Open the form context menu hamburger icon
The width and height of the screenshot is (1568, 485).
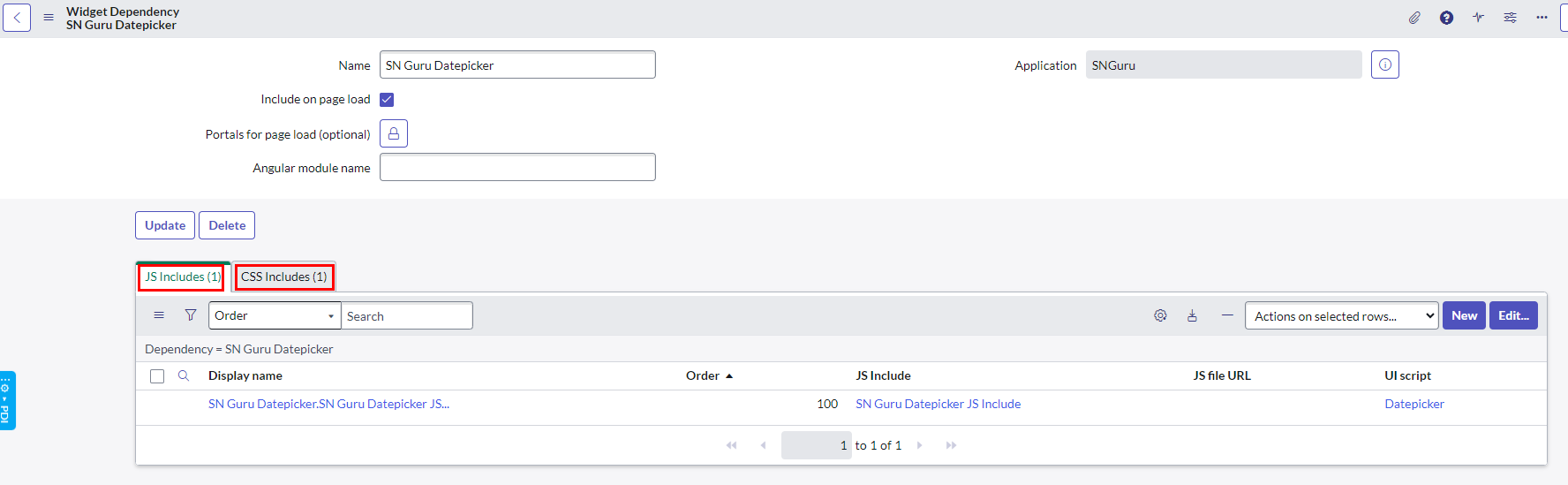49,18
